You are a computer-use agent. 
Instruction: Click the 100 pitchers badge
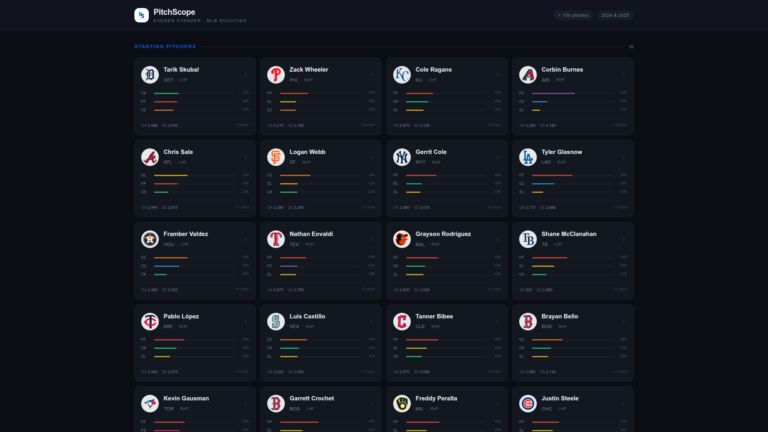click(x=573, y=15)
